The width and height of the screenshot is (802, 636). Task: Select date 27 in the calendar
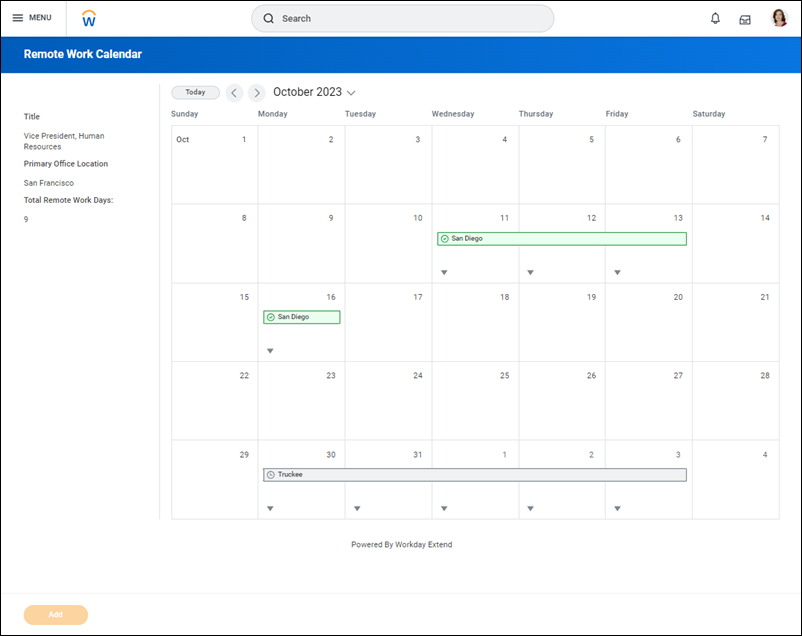(x=649, y=401)
